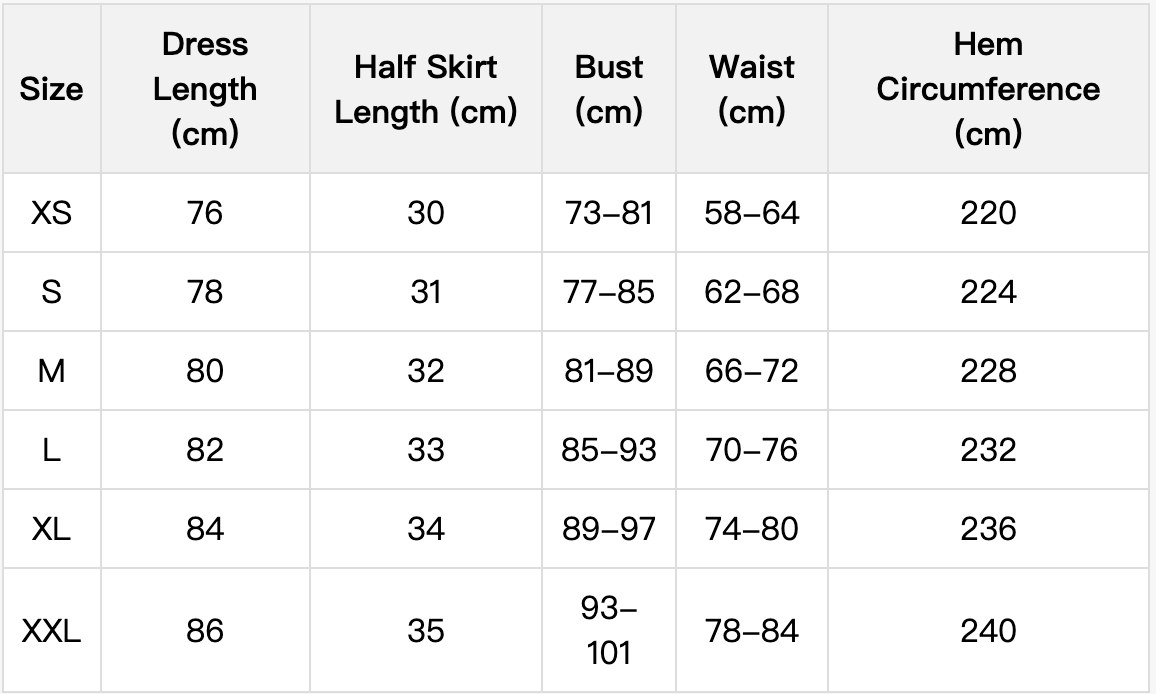Click the XS size row label
Screen dimensions: 1156x694
click(52, 213)
